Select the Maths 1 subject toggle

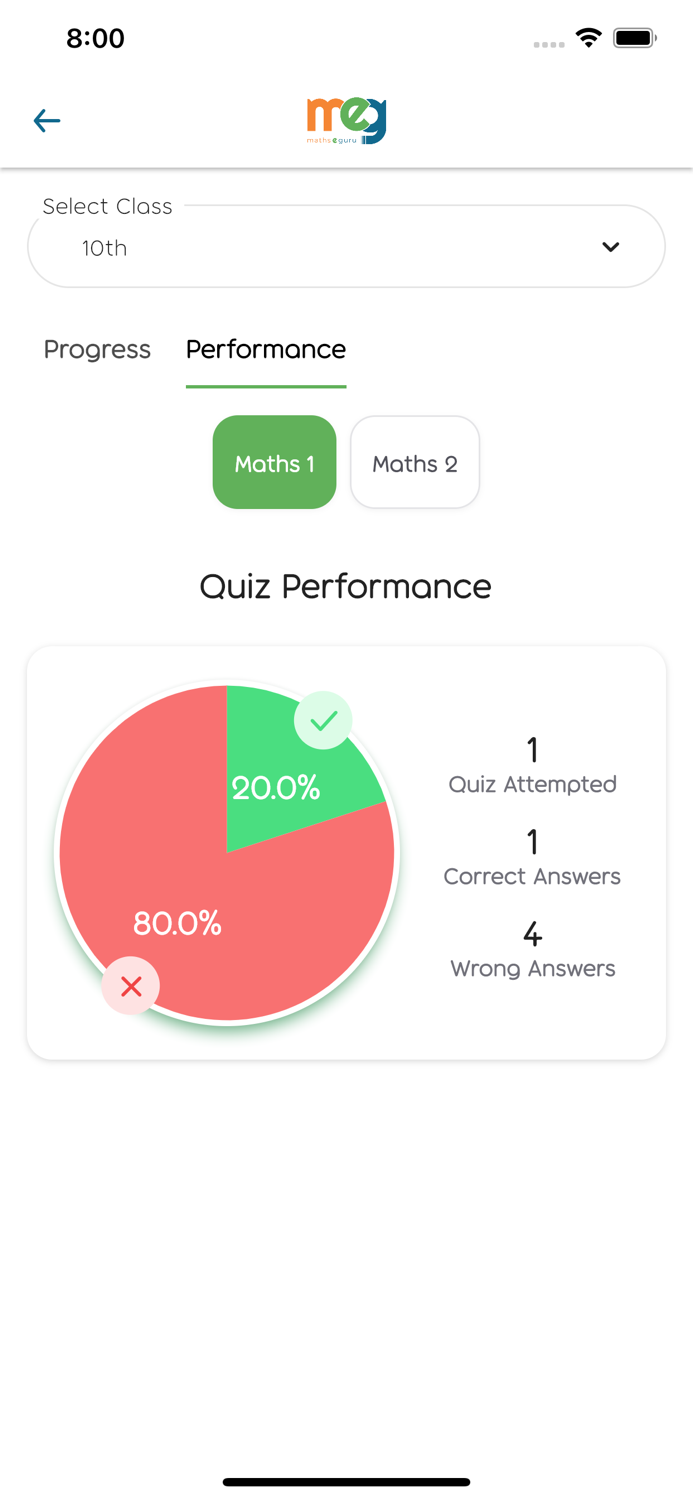click(x=274, y=462)
